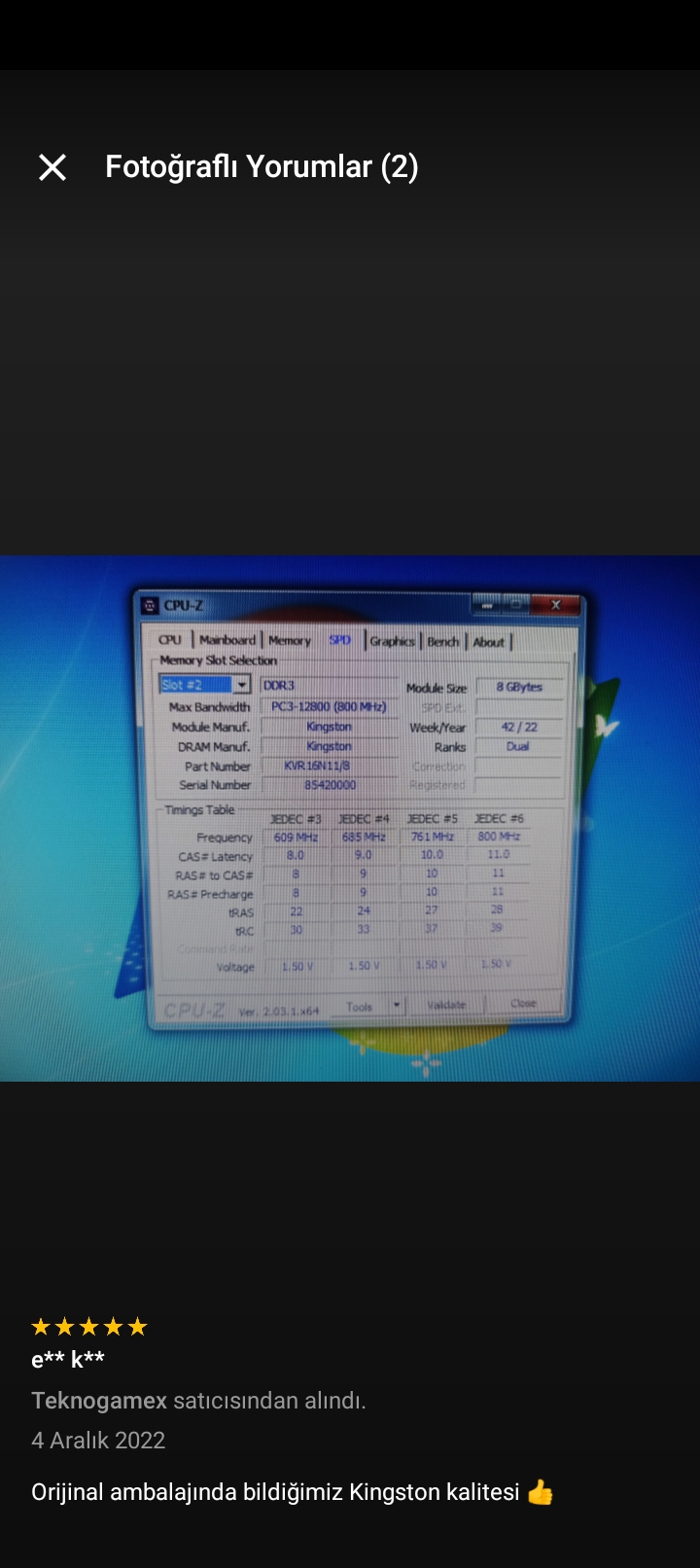The width and height of the screenshot is (700, 1568).
Task: Switch to Memory tab in CPU-Z photo
Action: [290, 640]
